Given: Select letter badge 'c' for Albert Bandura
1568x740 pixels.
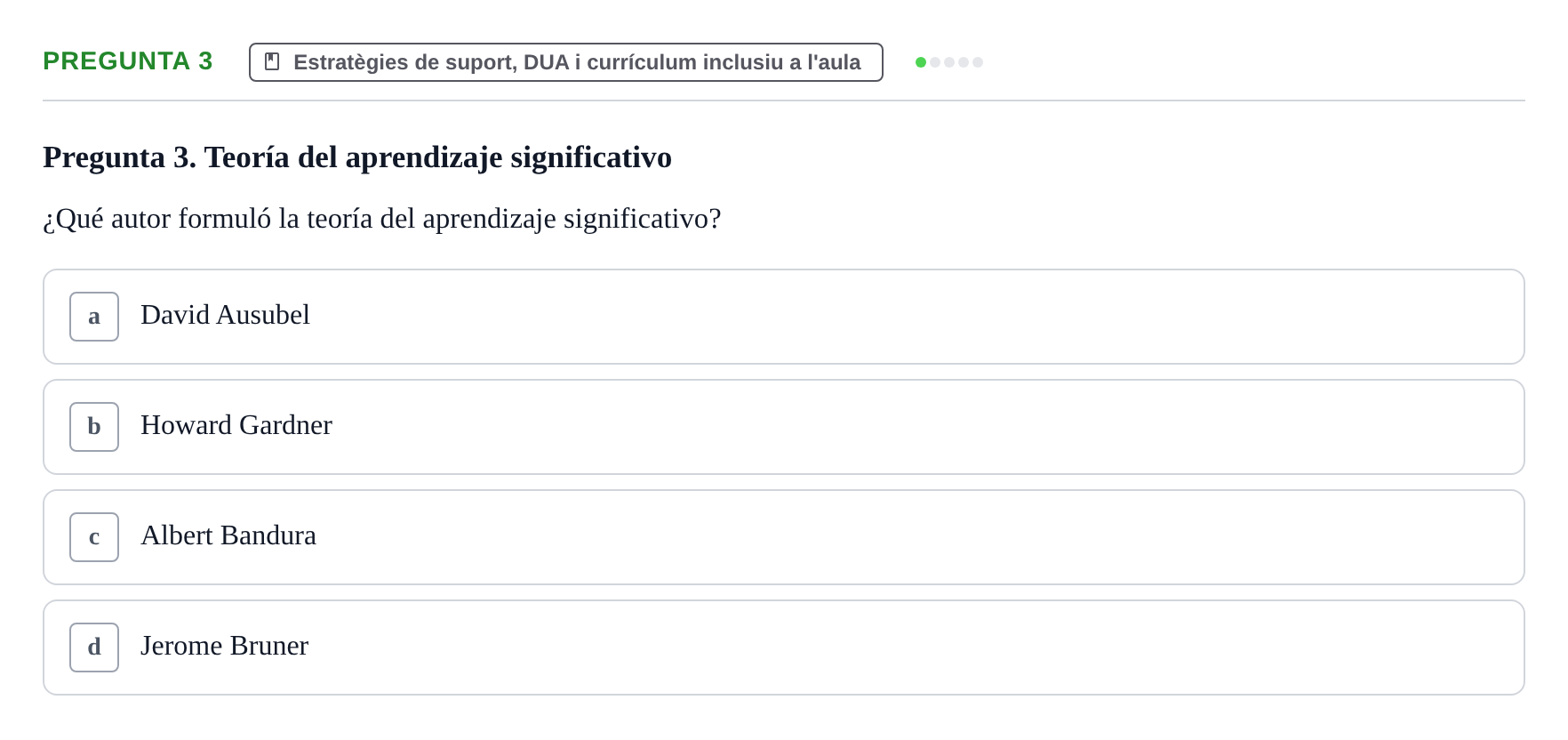Looking at the screenshot, I should point(94,537).
